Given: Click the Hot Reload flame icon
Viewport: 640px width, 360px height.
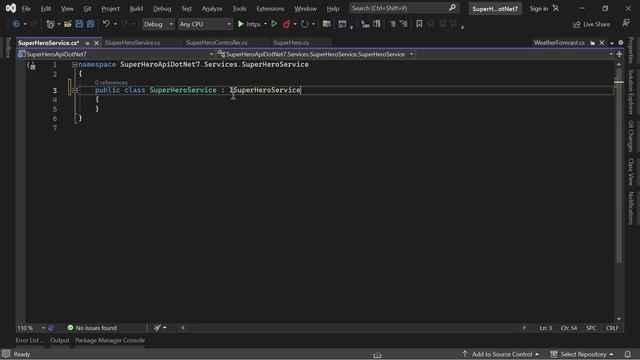Looking at the screenshot, I should 287,24.
